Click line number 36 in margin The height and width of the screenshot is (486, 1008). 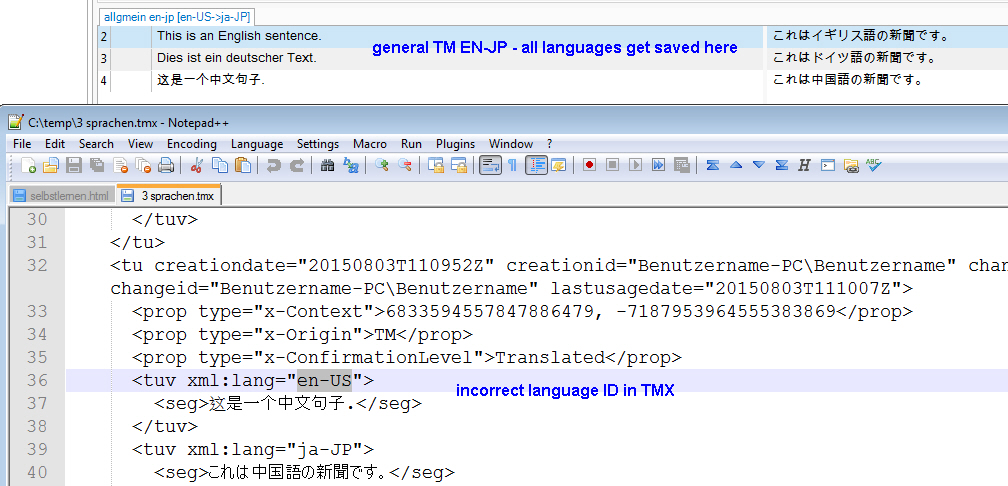[37, 381]
